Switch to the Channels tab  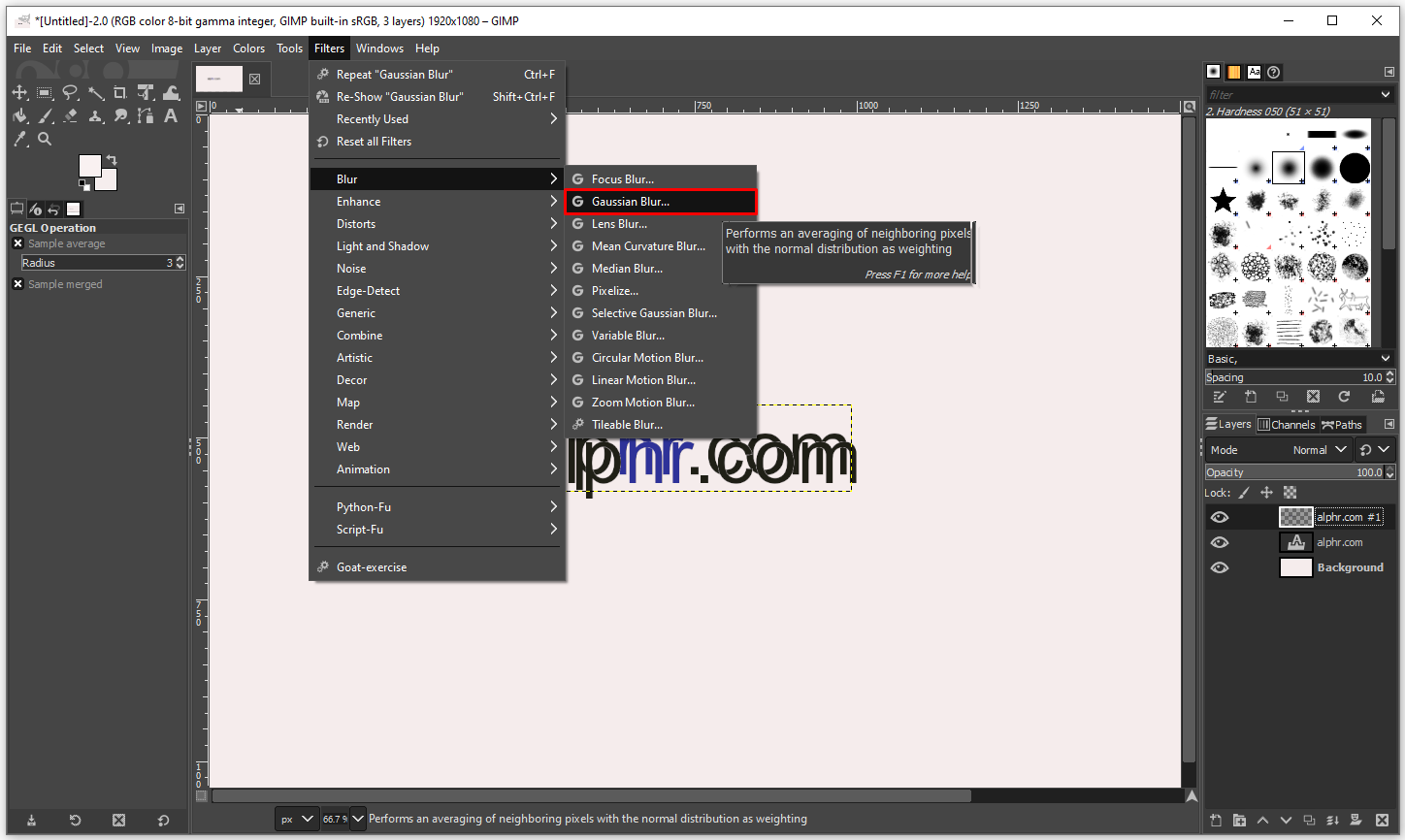click(x=1287, y=425)
